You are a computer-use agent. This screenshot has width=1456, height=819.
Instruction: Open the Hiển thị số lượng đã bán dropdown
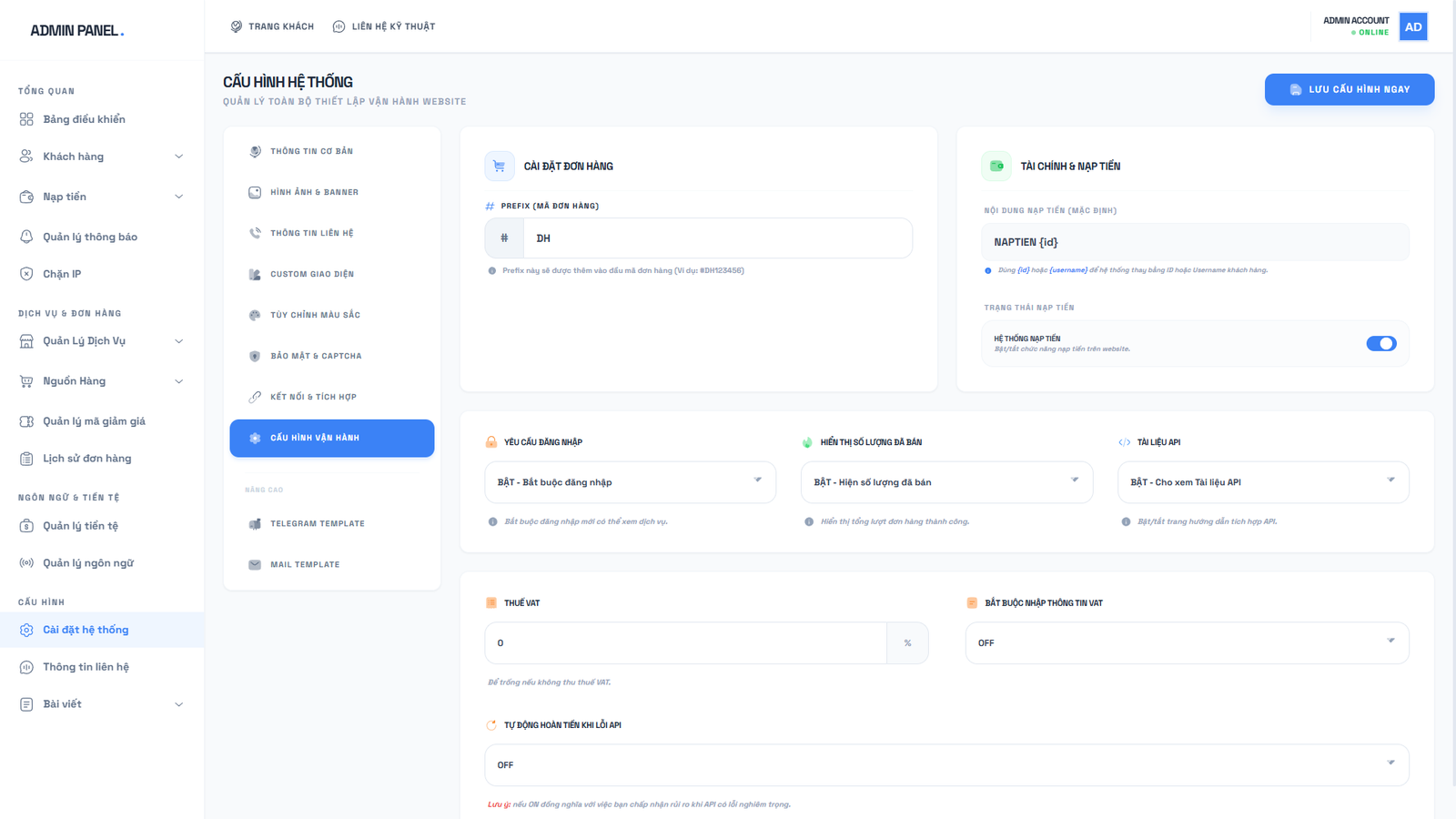(x=945, y=482)
